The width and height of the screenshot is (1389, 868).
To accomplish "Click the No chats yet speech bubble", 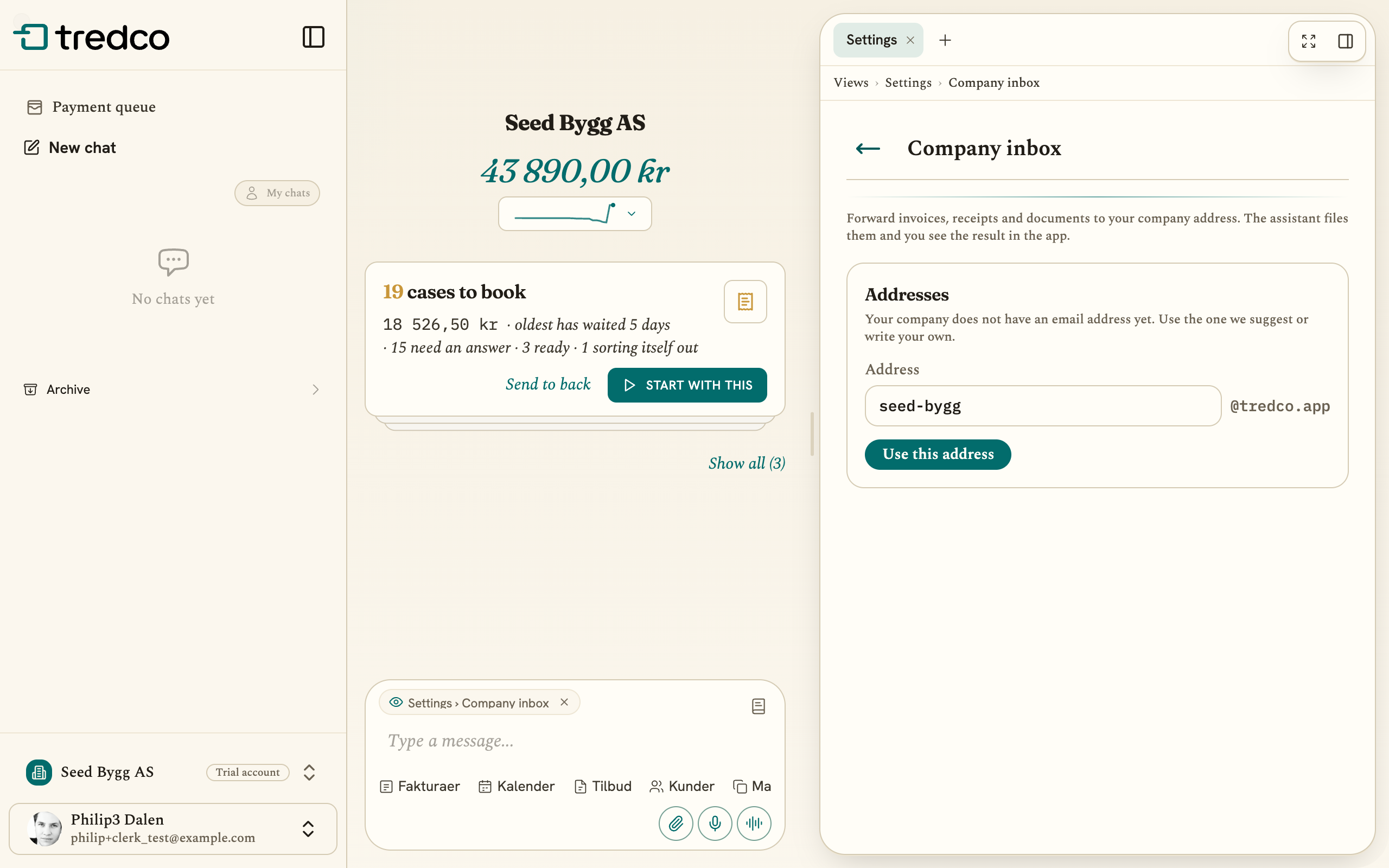I will pyautogui.click(x=173, y=263).
